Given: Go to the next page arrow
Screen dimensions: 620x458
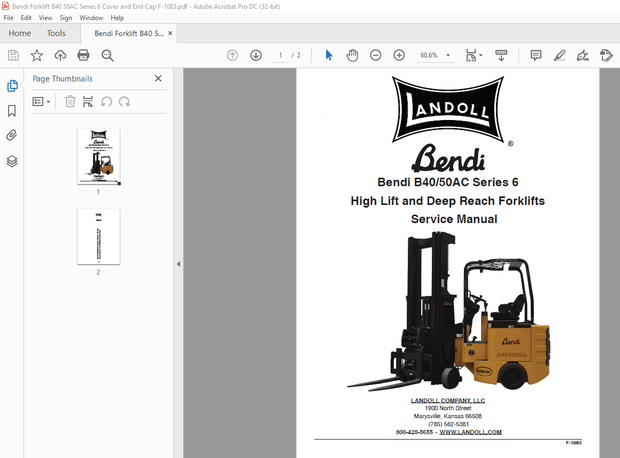Looking at the screenshot, I should [256, 55].
